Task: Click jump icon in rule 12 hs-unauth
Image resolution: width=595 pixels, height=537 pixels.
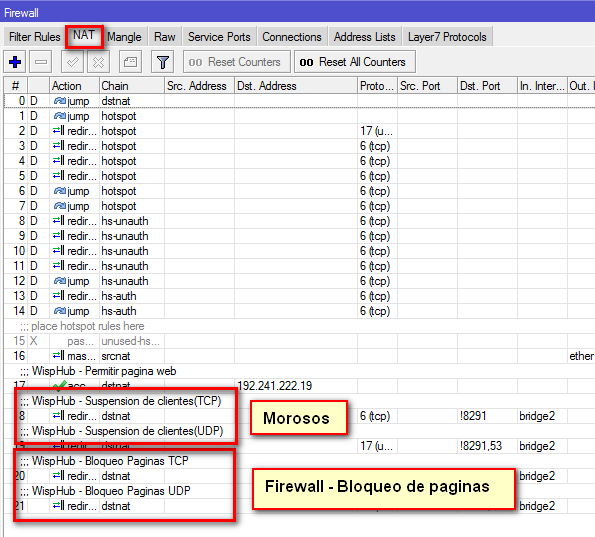Action: [60, 281]
